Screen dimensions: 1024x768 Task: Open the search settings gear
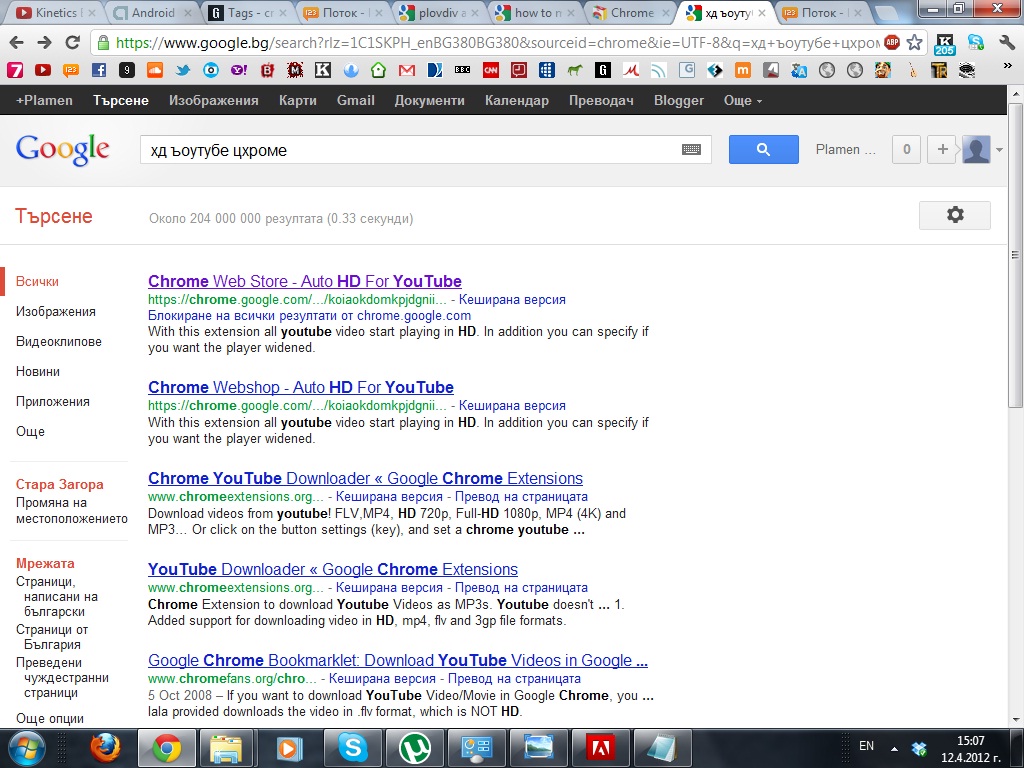pos(955,215)
